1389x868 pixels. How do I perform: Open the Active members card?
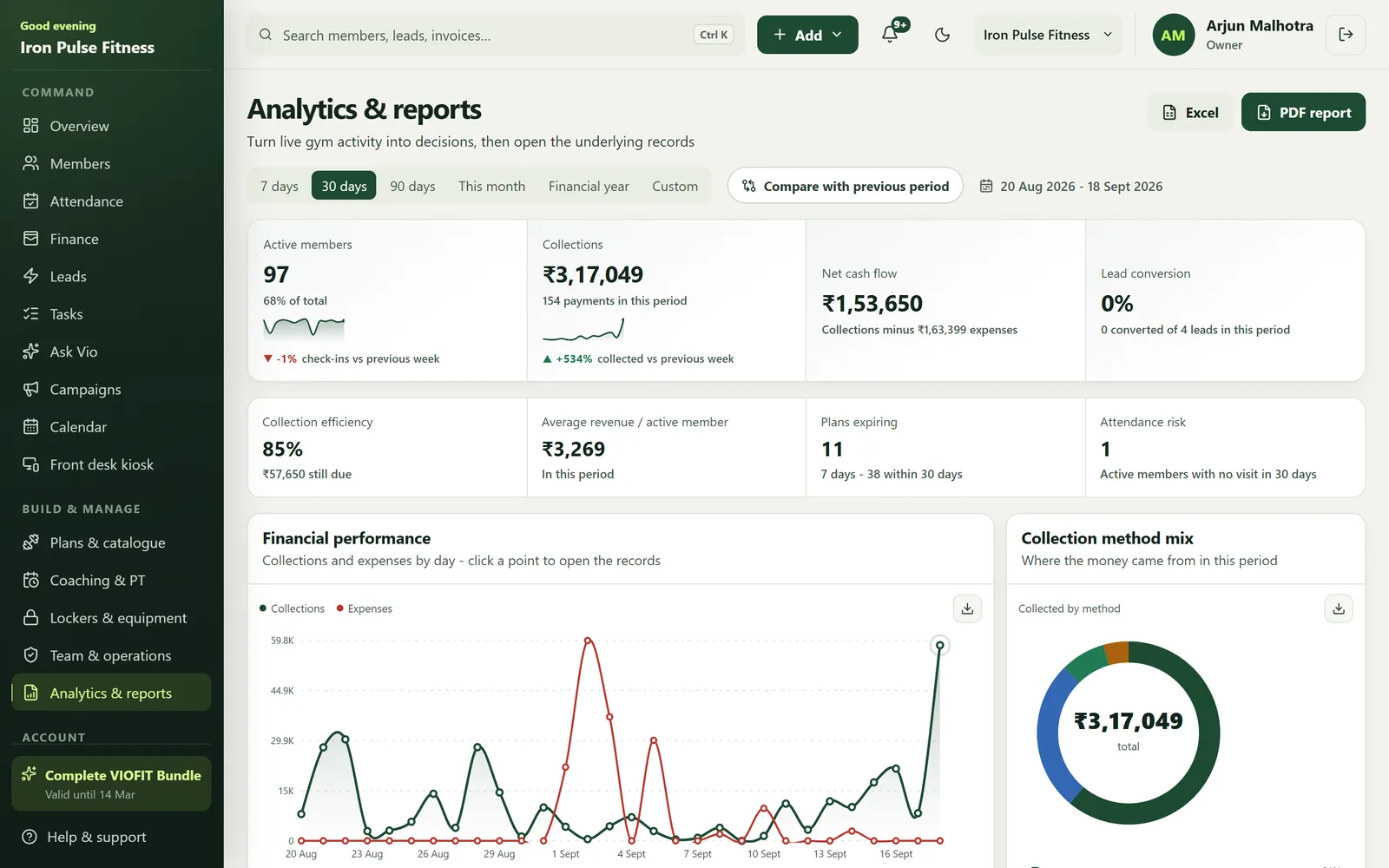pos(387,300)
